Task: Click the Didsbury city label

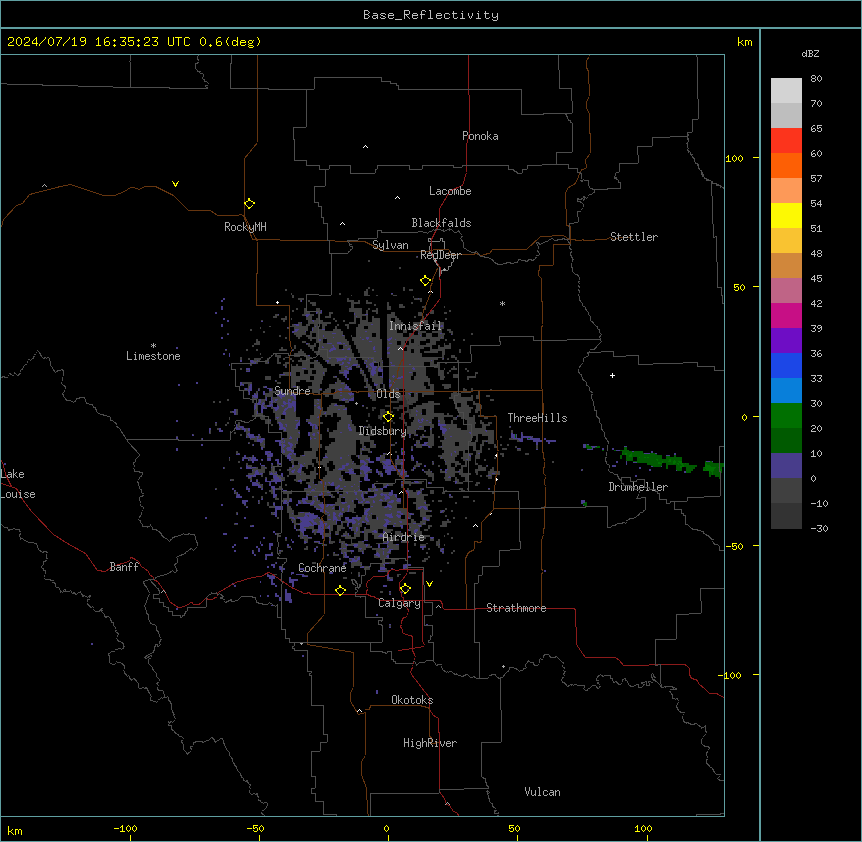Action: click(383, 431)
